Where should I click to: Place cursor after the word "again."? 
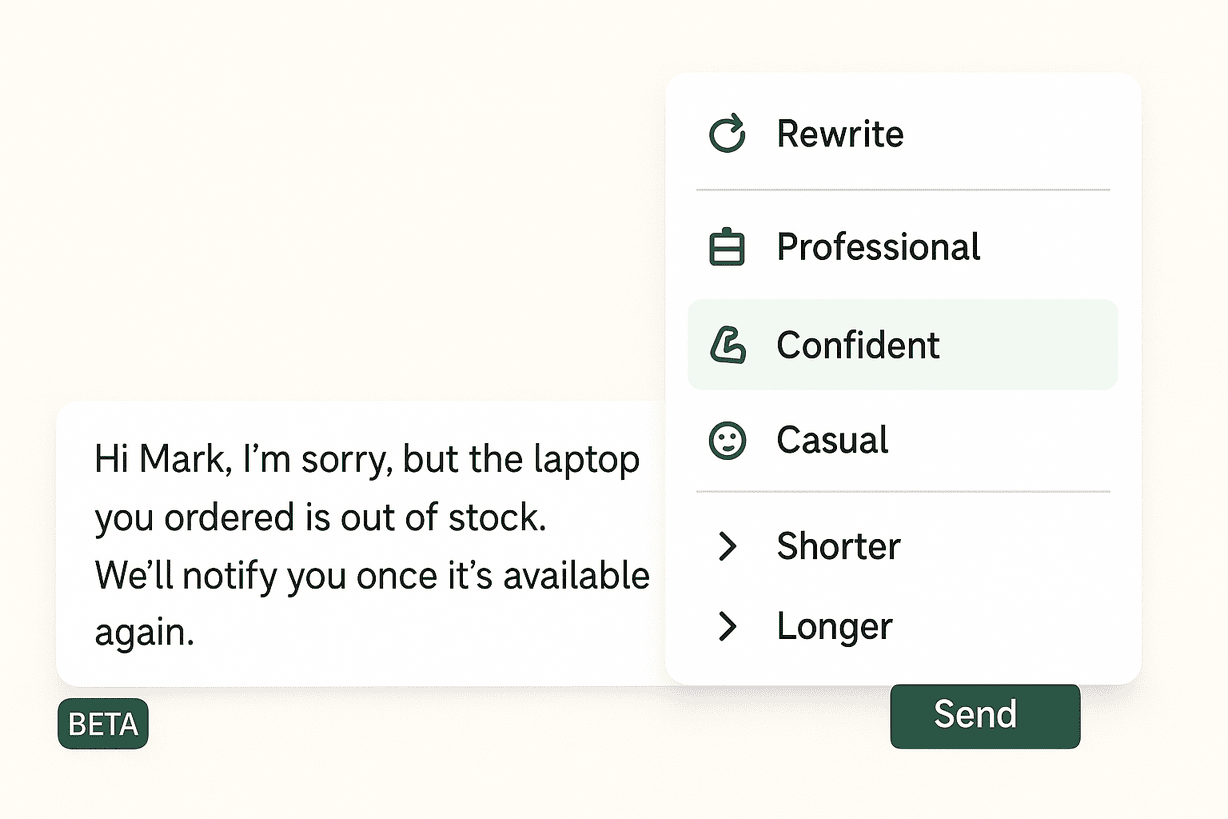196,632
